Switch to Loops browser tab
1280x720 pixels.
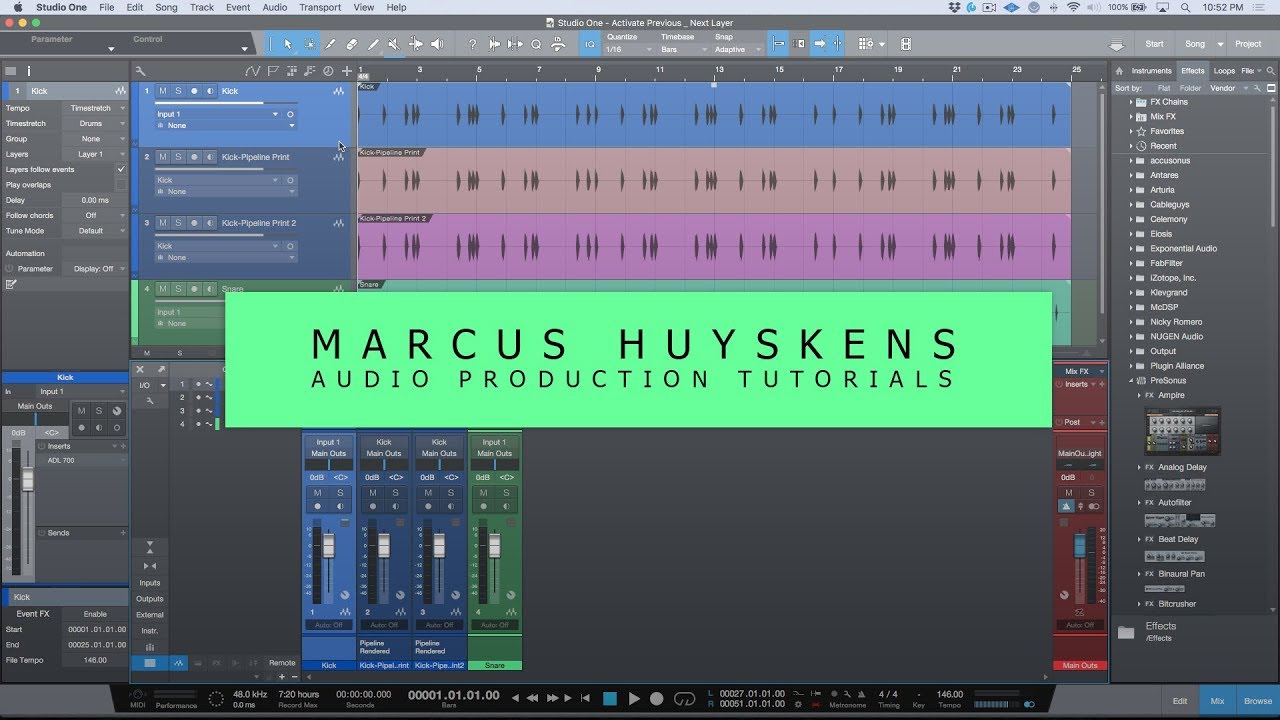click(x=1225, y=71)
